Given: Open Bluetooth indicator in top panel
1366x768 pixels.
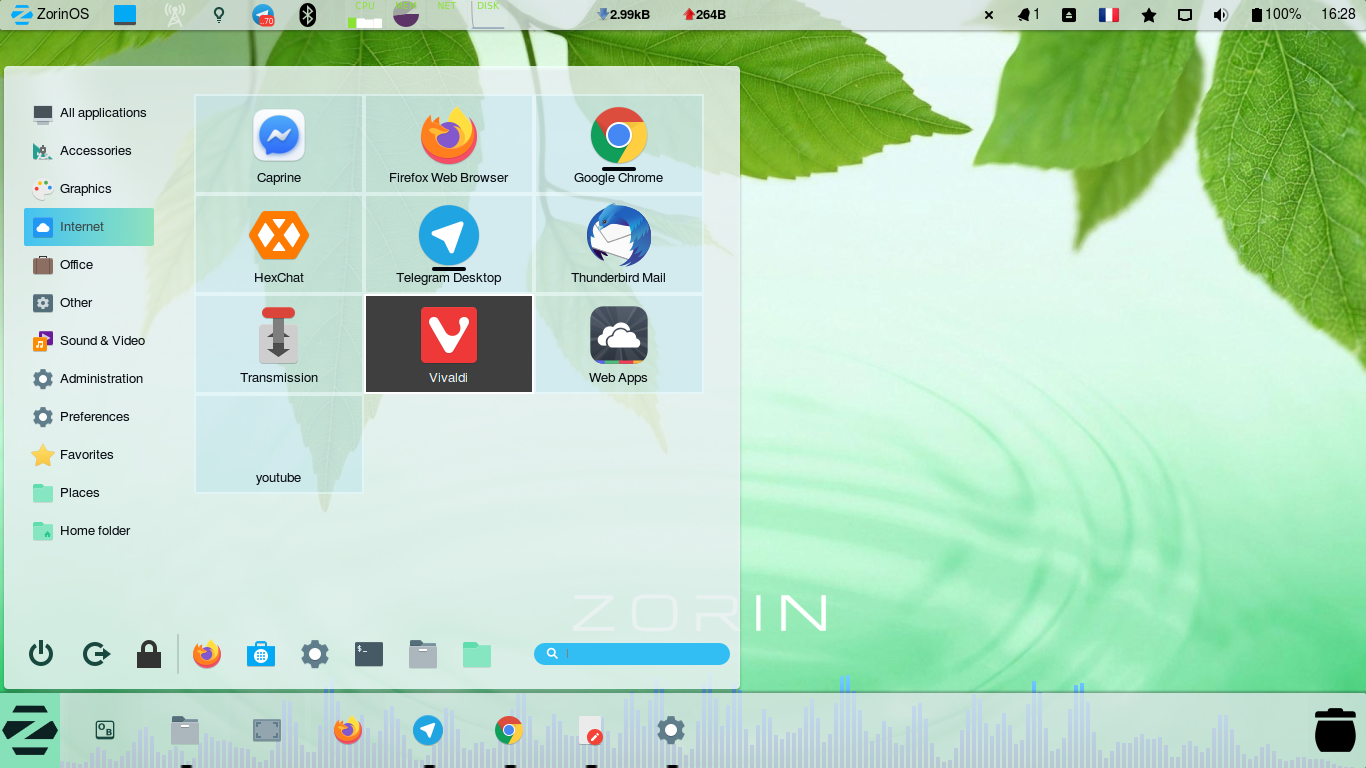Looking at the screenshot, I should 308,15.
